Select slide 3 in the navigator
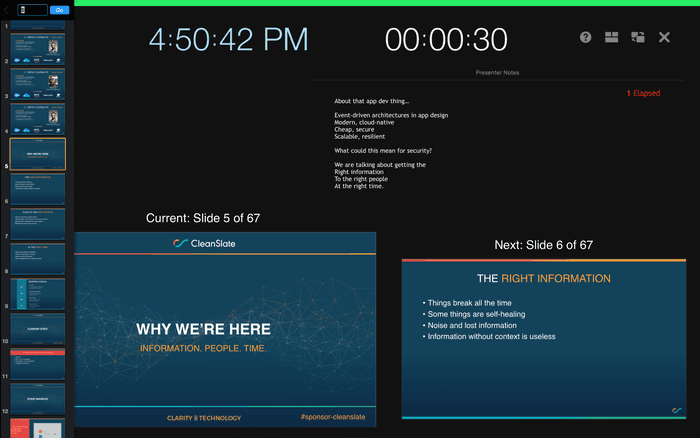Viewport: 700px width, 438px height. [38, 85]
